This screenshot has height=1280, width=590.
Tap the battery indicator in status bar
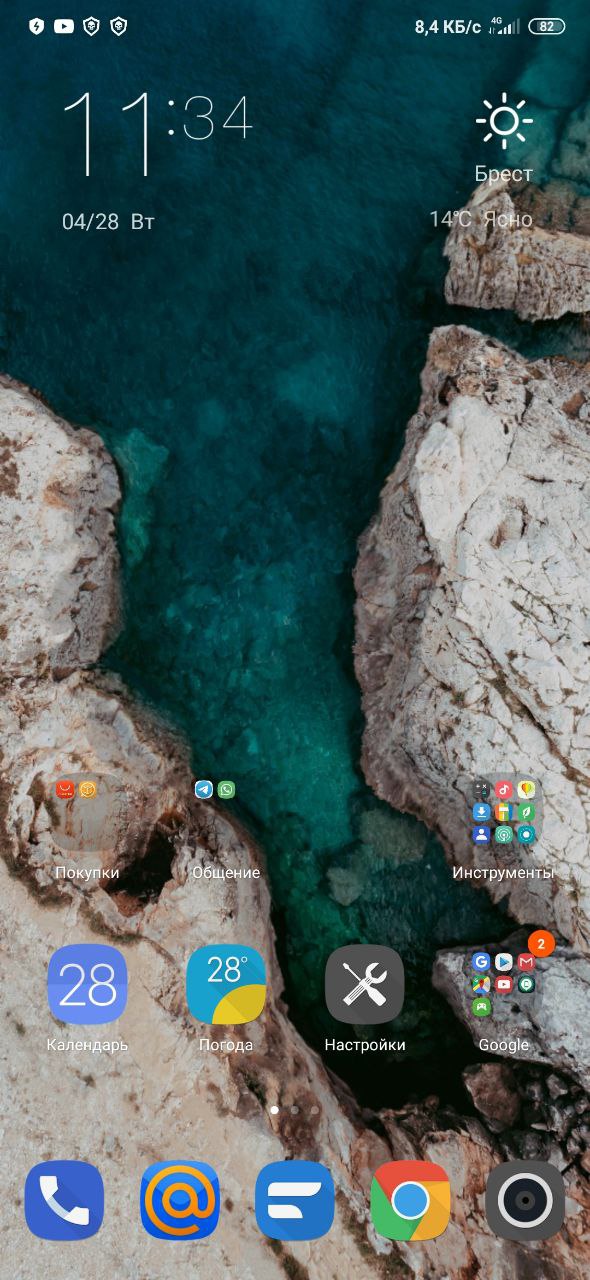pos(545,27)
